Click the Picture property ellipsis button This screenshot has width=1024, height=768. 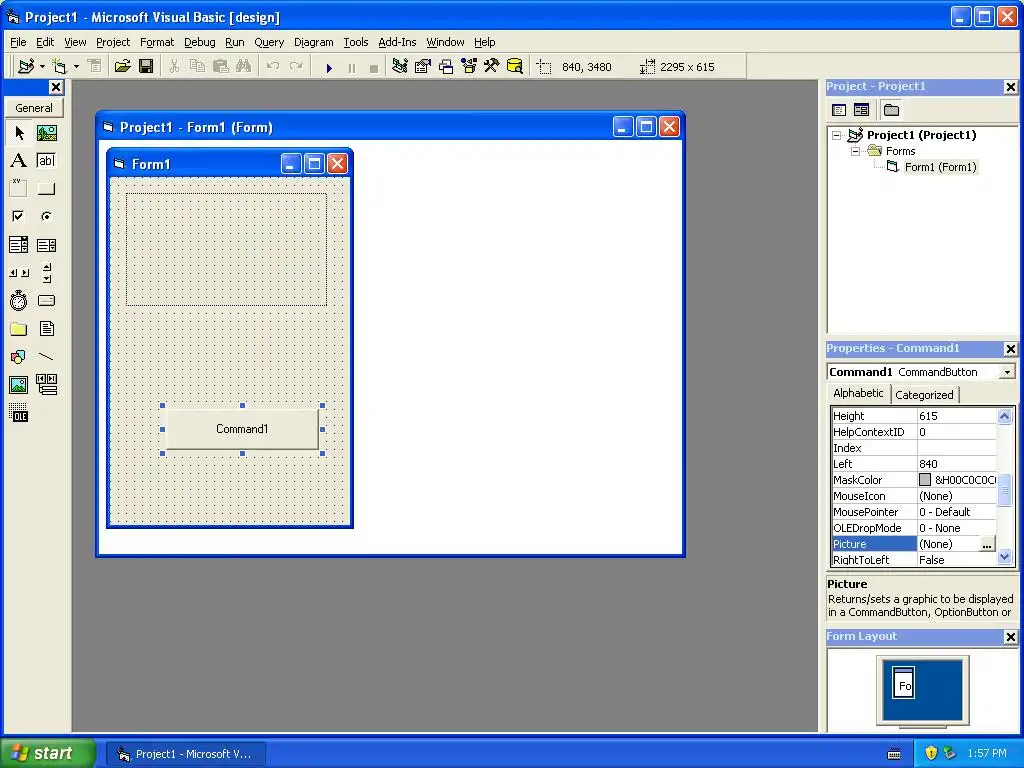(x=987, y=544)
